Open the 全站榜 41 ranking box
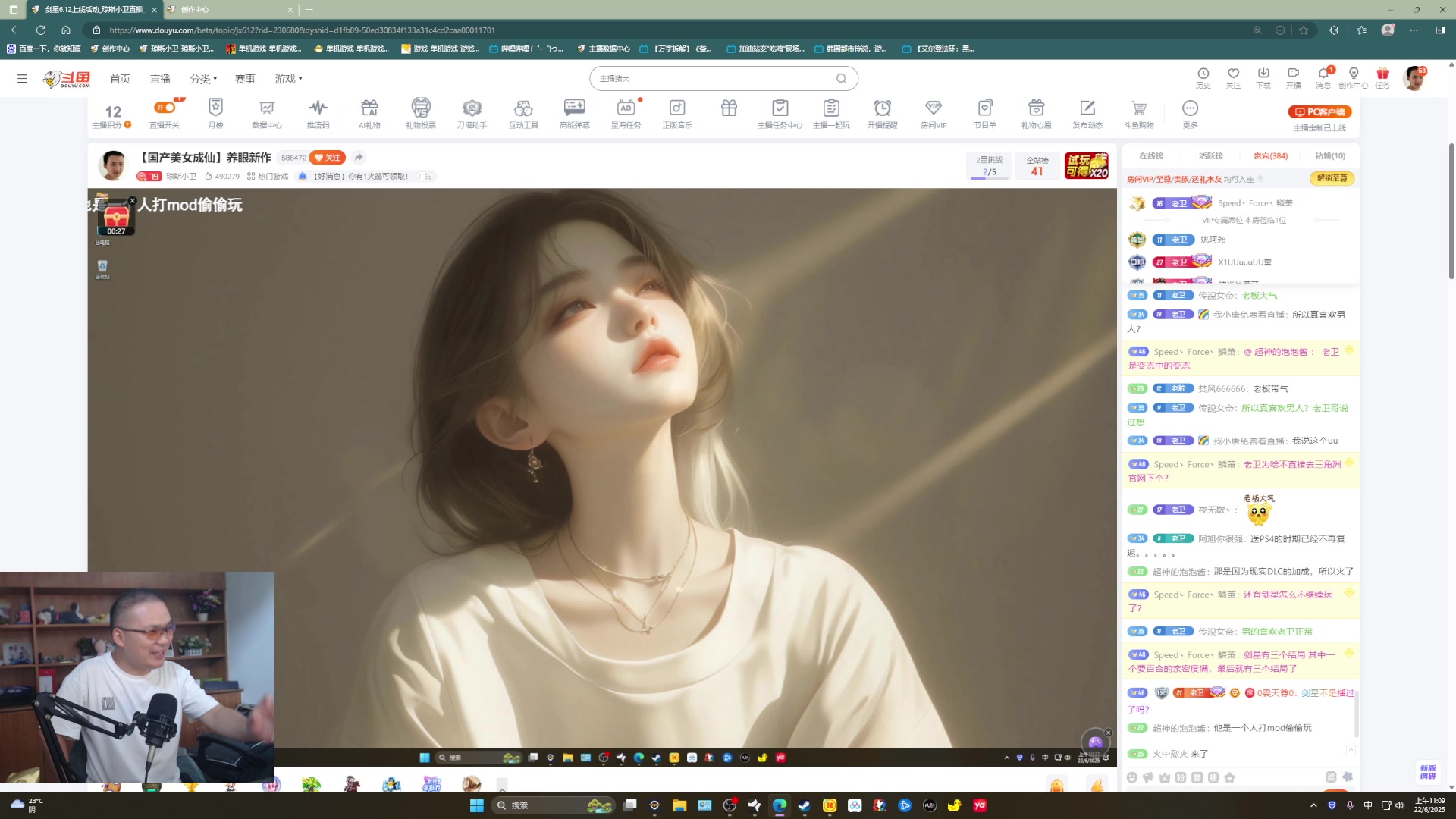This screenshot has width=1456, height=819. 1037,165
